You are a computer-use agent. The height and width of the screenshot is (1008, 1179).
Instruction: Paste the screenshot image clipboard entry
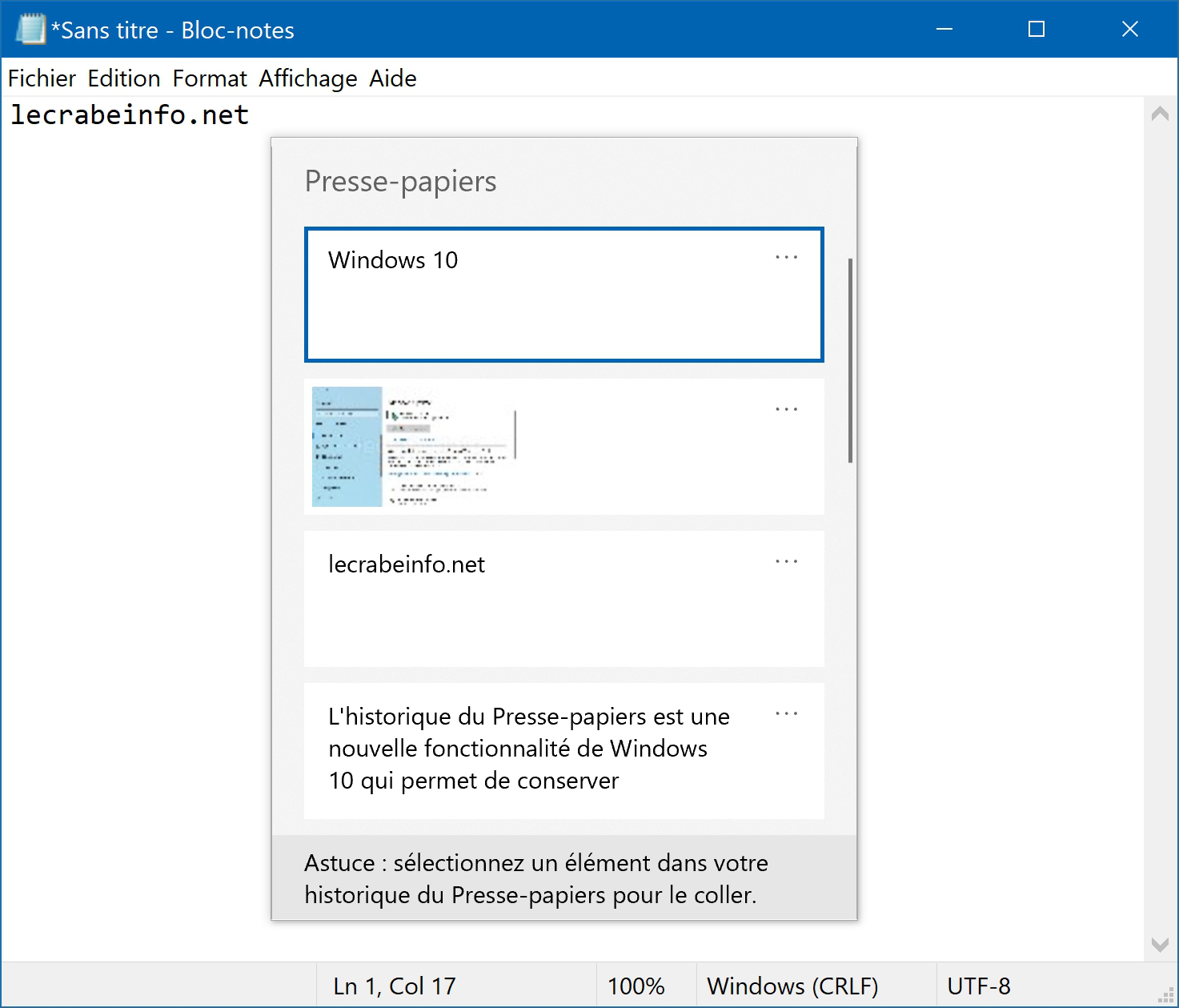point(564,447)
